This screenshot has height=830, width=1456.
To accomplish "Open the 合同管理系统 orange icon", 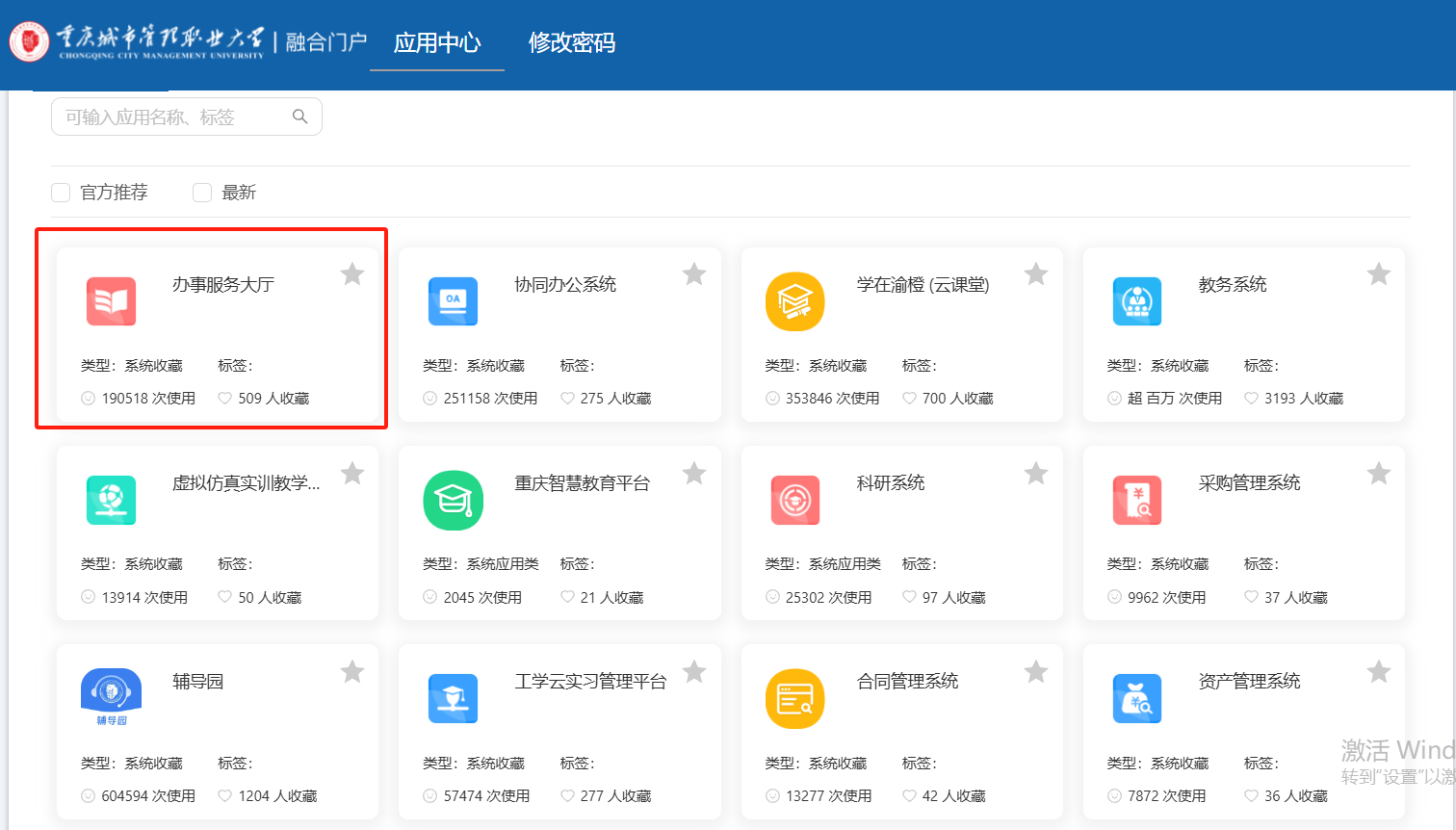I will point(795,699).
